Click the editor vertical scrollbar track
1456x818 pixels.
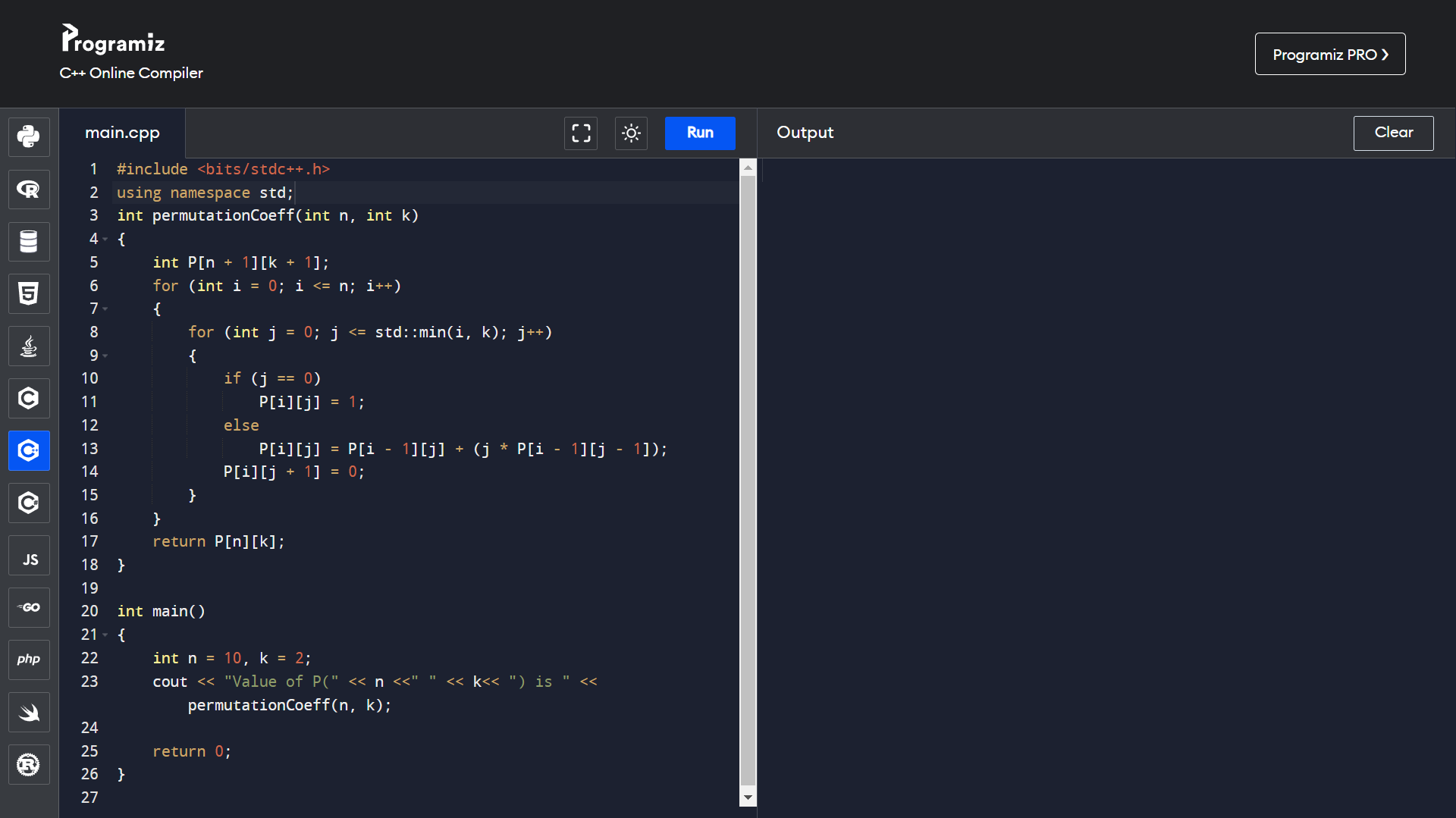[x=748, y=482]
